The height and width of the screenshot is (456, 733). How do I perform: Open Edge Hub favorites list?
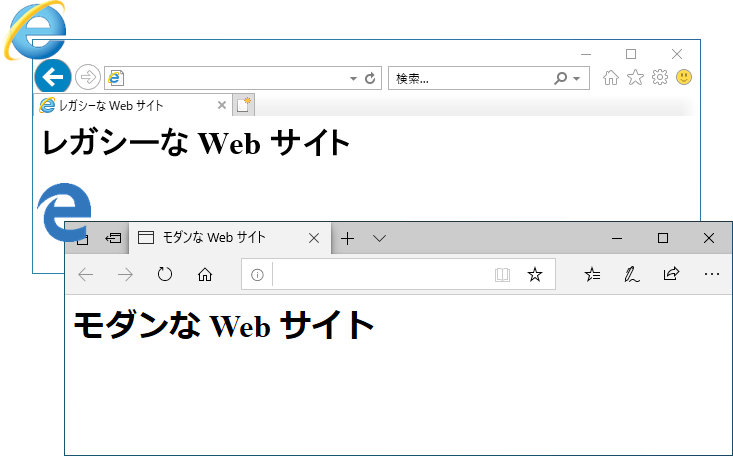[592, 275]
